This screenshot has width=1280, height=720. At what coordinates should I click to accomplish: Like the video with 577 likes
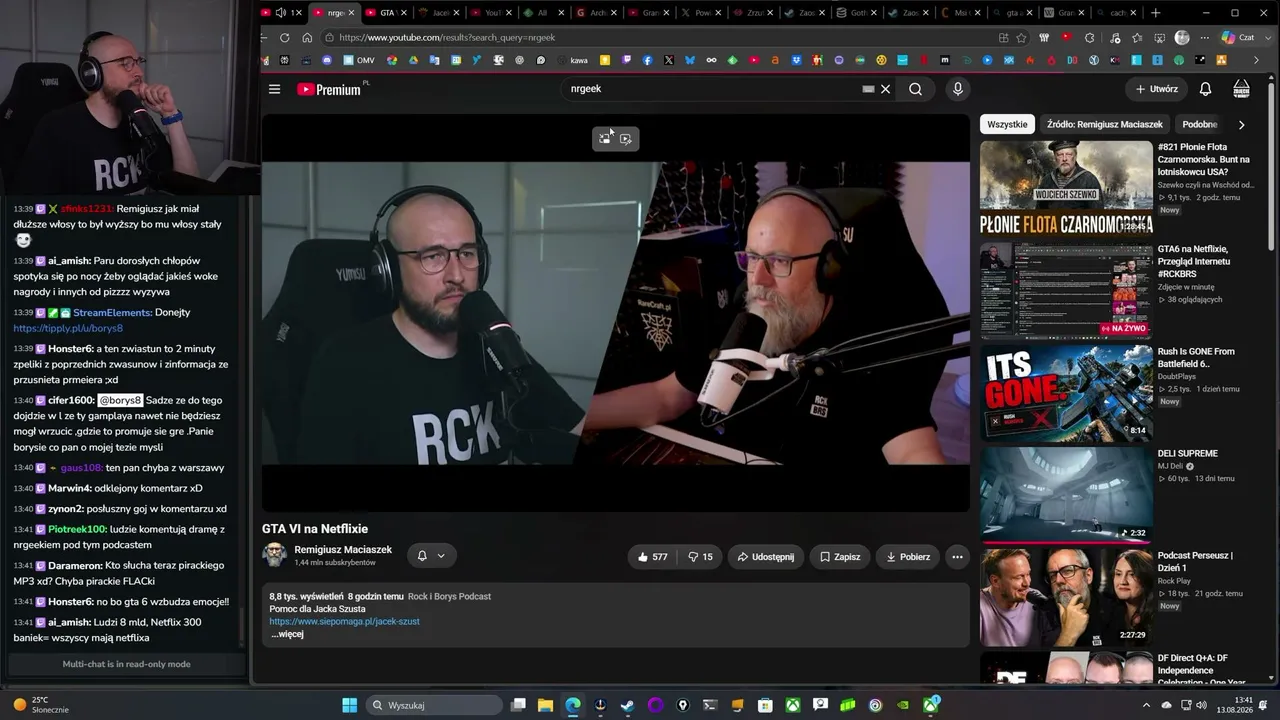pyautogui.click(x=651, y=557)
